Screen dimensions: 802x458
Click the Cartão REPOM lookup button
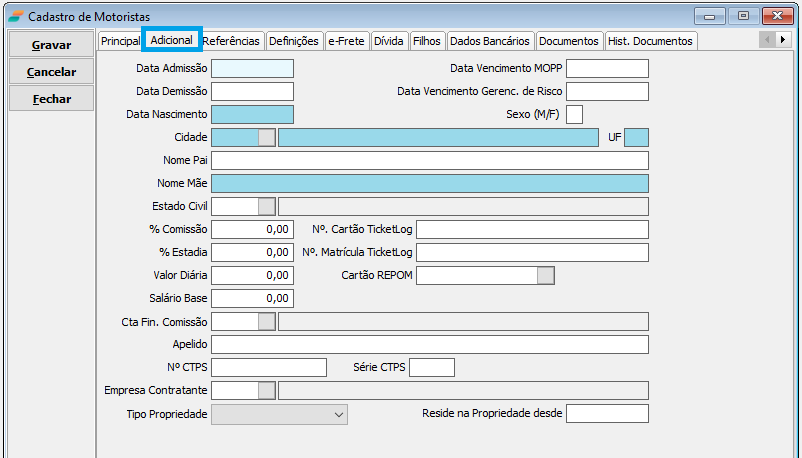coord(545,275)
